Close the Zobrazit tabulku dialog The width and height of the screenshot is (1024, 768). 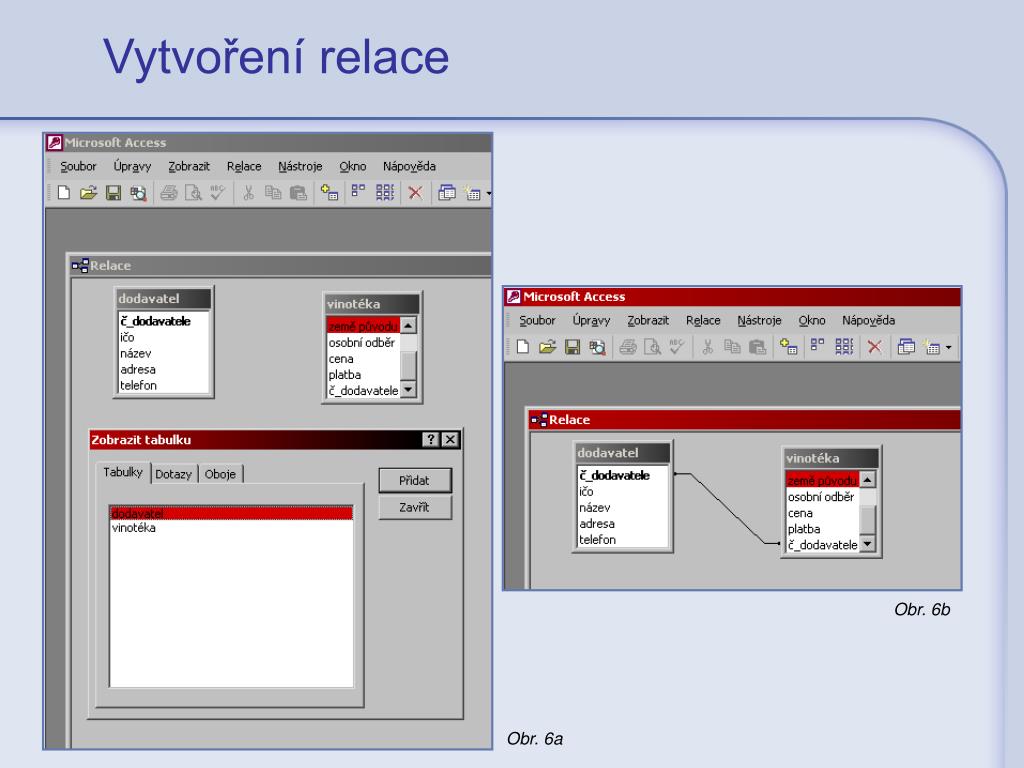pos(450,440)
